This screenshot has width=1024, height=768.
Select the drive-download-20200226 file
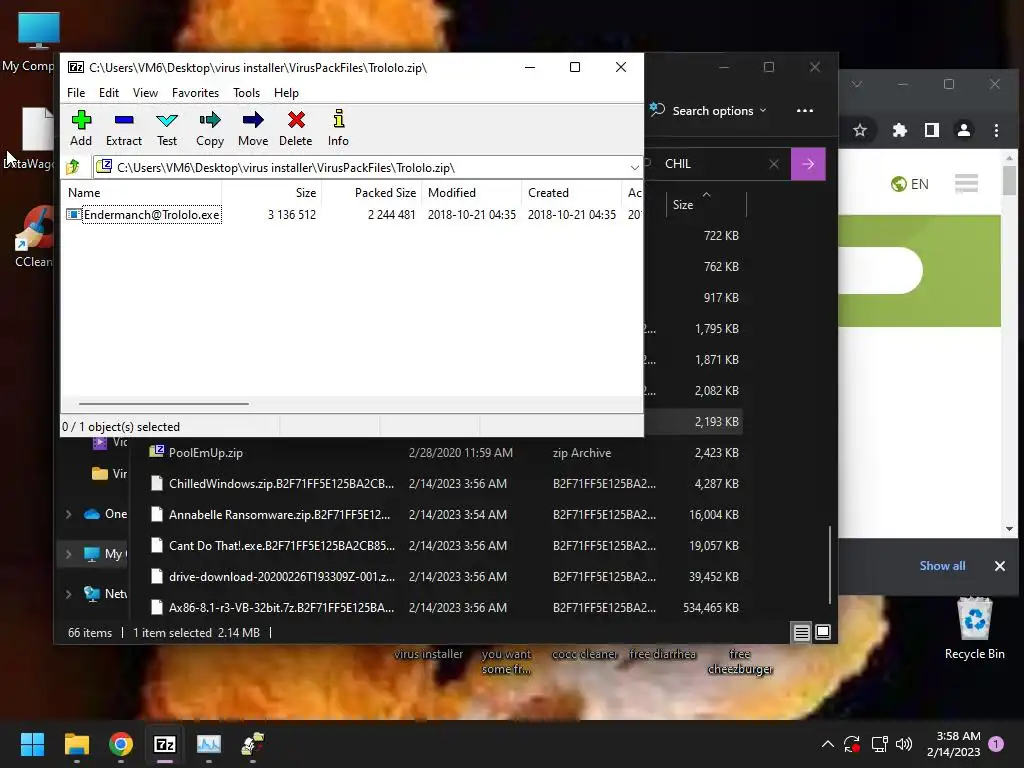(x=445, y=577)
